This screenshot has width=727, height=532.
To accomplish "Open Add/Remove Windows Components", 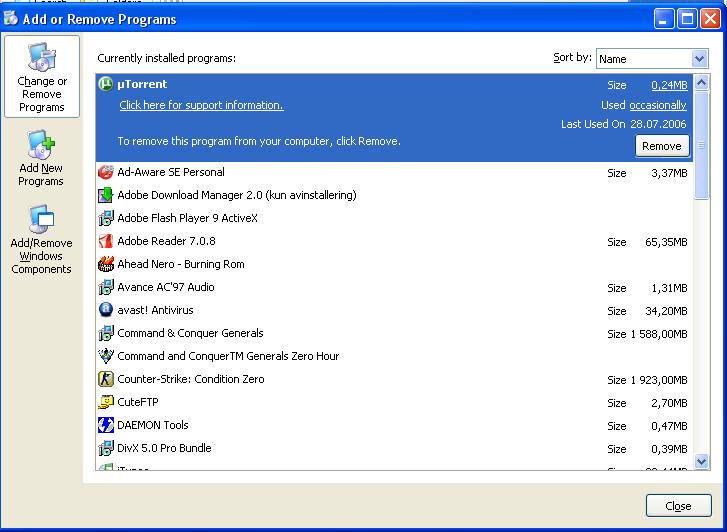I will pyautogui.click(x=41, y=240).
